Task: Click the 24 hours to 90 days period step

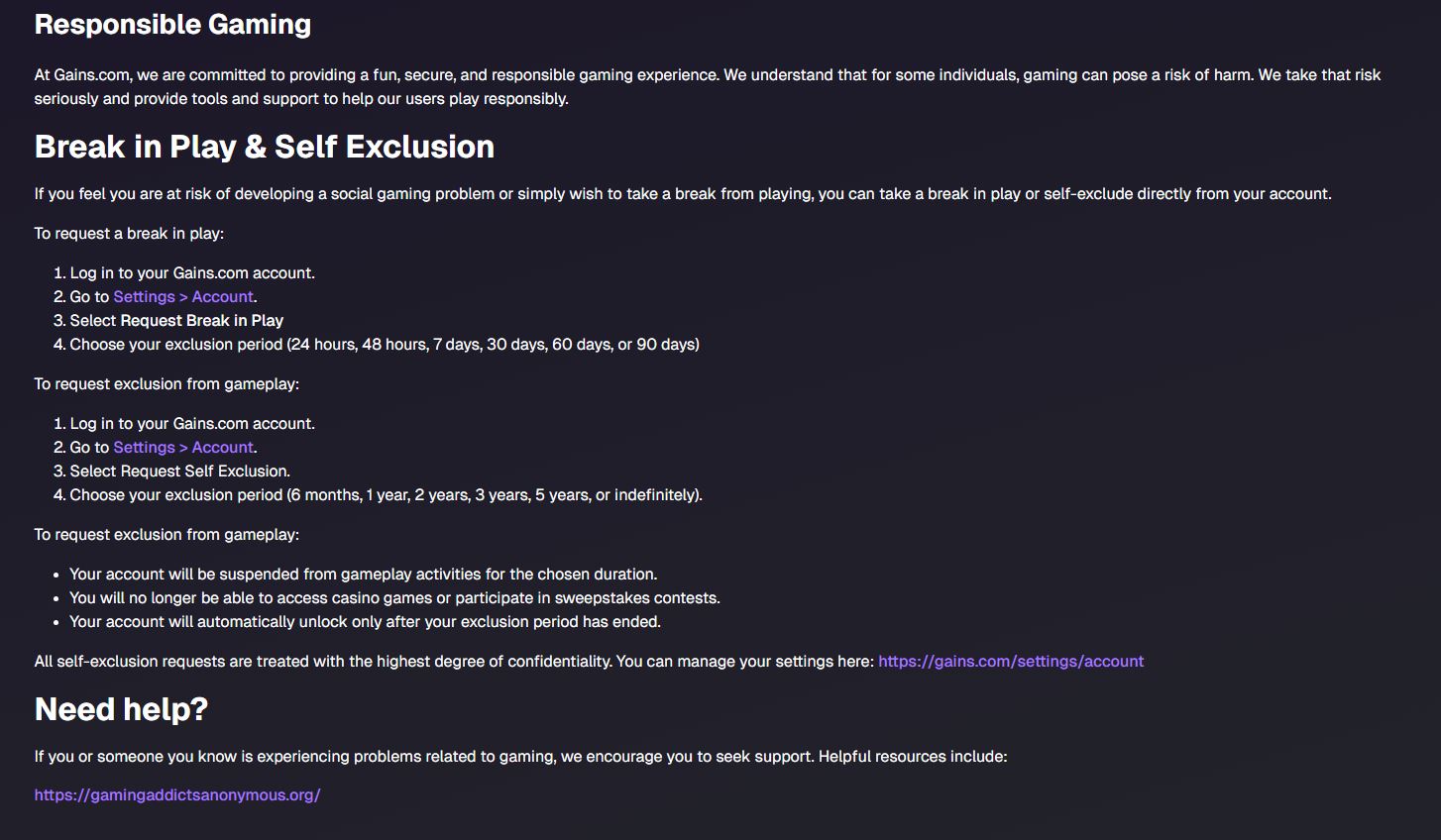Action: 385,345
